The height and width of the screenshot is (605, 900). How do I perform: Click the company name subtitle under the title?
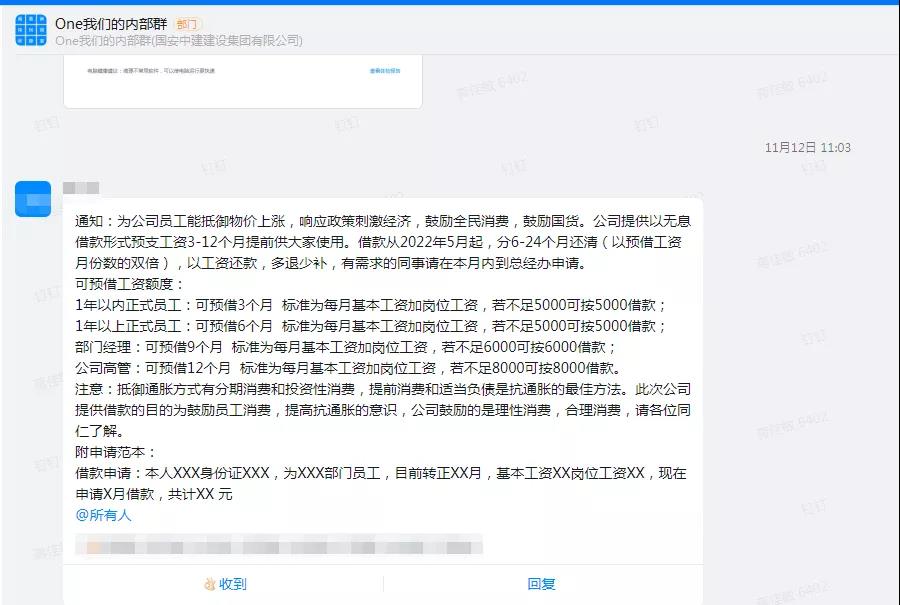coord(179,41)
